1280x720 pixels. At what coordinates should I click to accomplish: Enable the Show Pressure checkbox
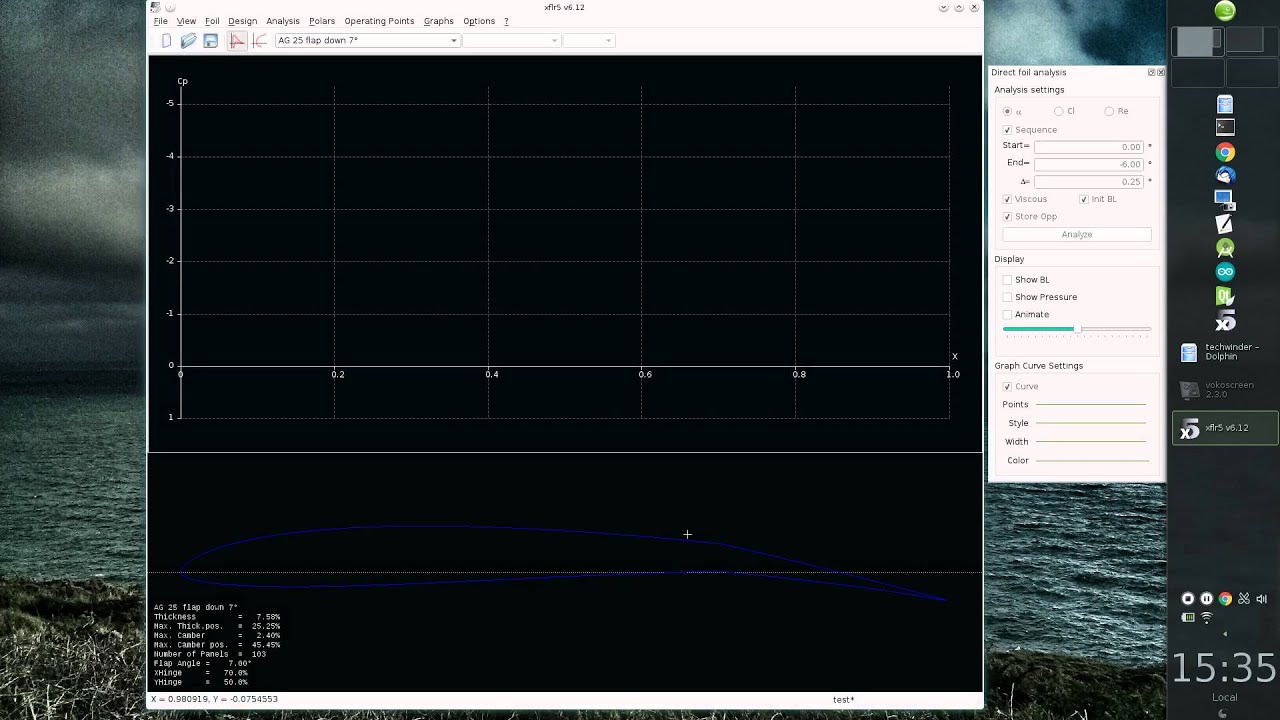1008,297
